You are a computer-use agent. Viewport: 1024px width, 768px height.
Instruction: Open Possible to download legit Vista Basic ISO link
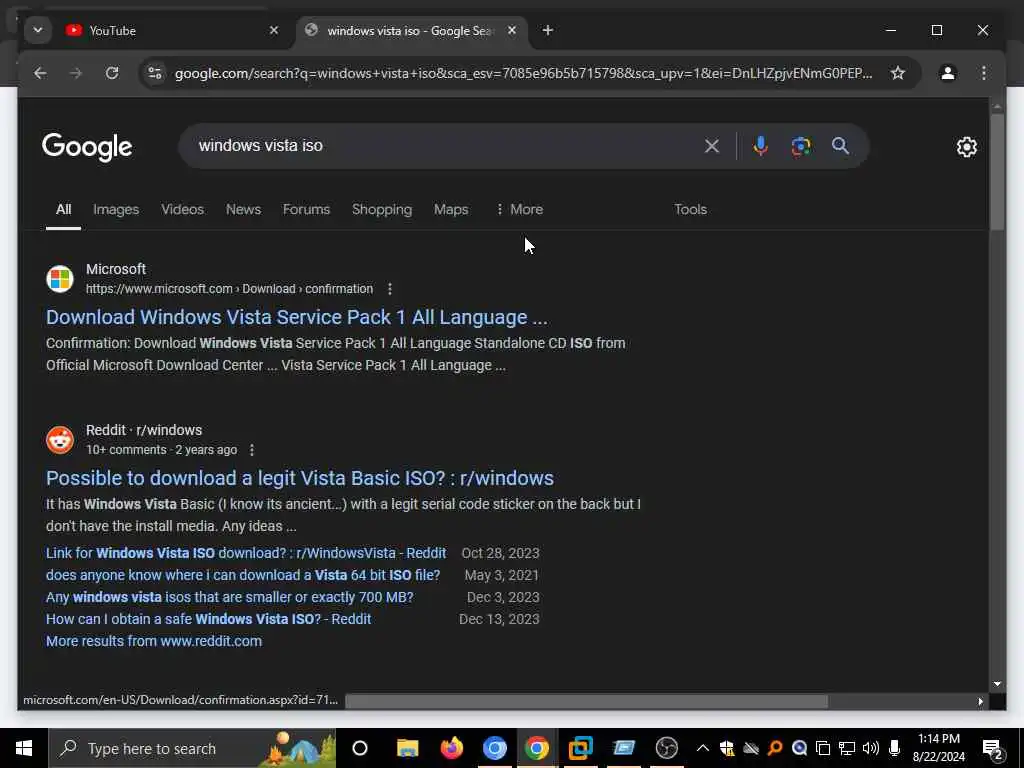pyautogui.click(x=300, y=478)
